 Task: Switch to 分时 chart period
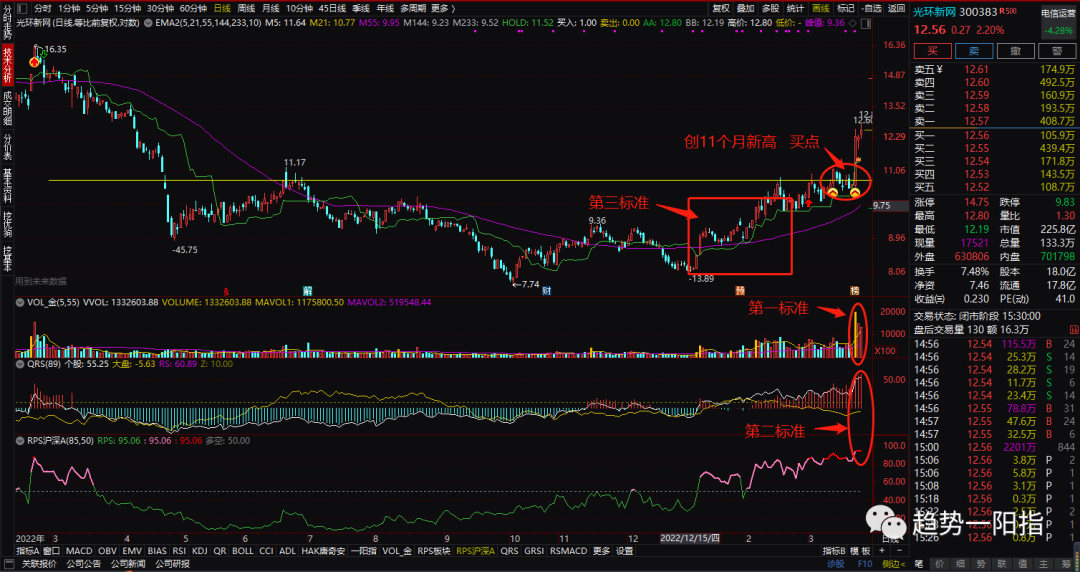(43, 9)
